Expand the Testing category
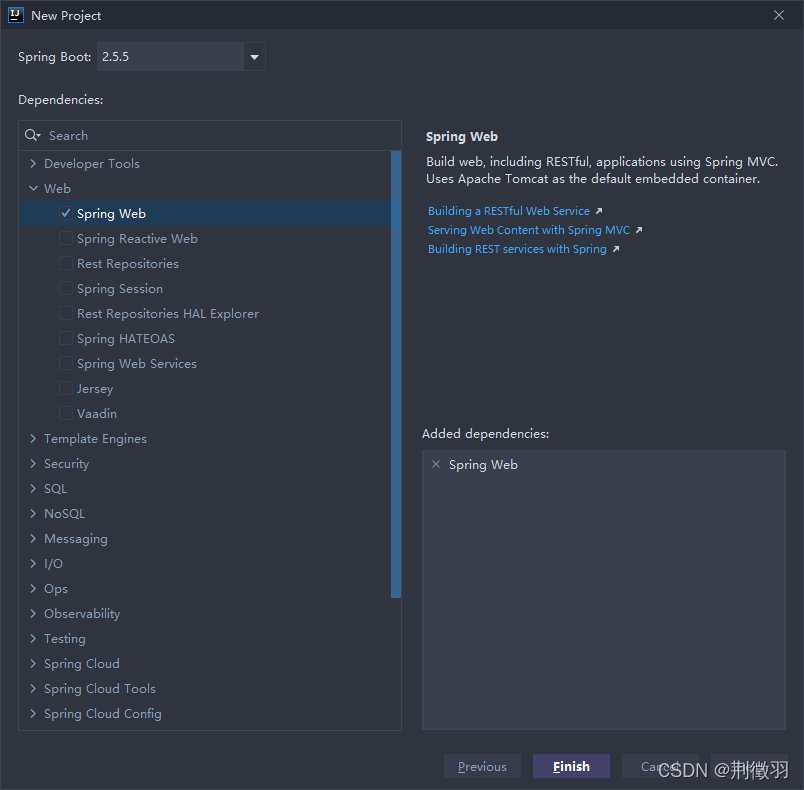Image resolution: width=804 pixels, height=790 pixels. coord(33,638)
